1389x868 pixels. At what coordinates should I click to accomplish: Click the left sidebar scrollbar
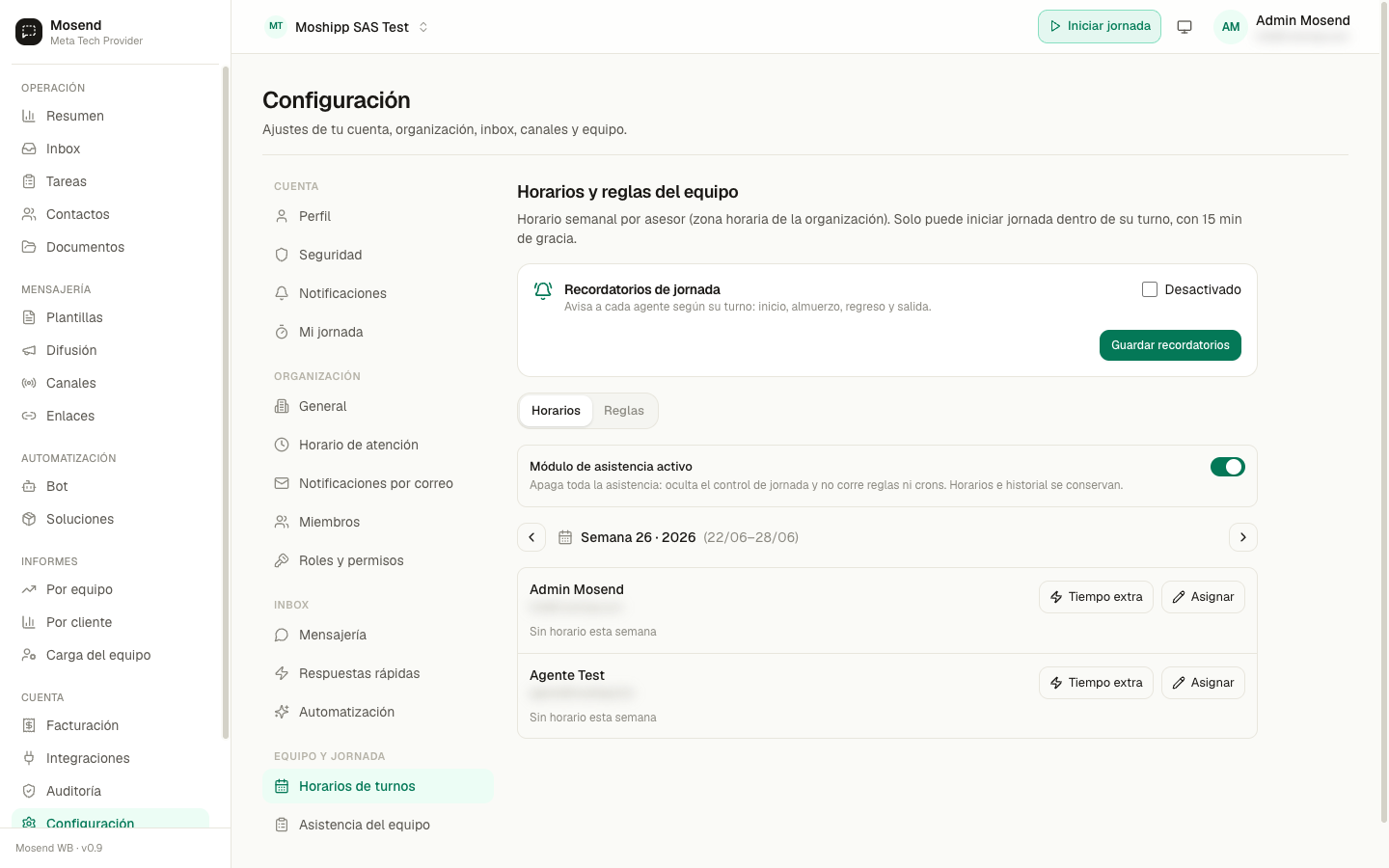[226, 402]
